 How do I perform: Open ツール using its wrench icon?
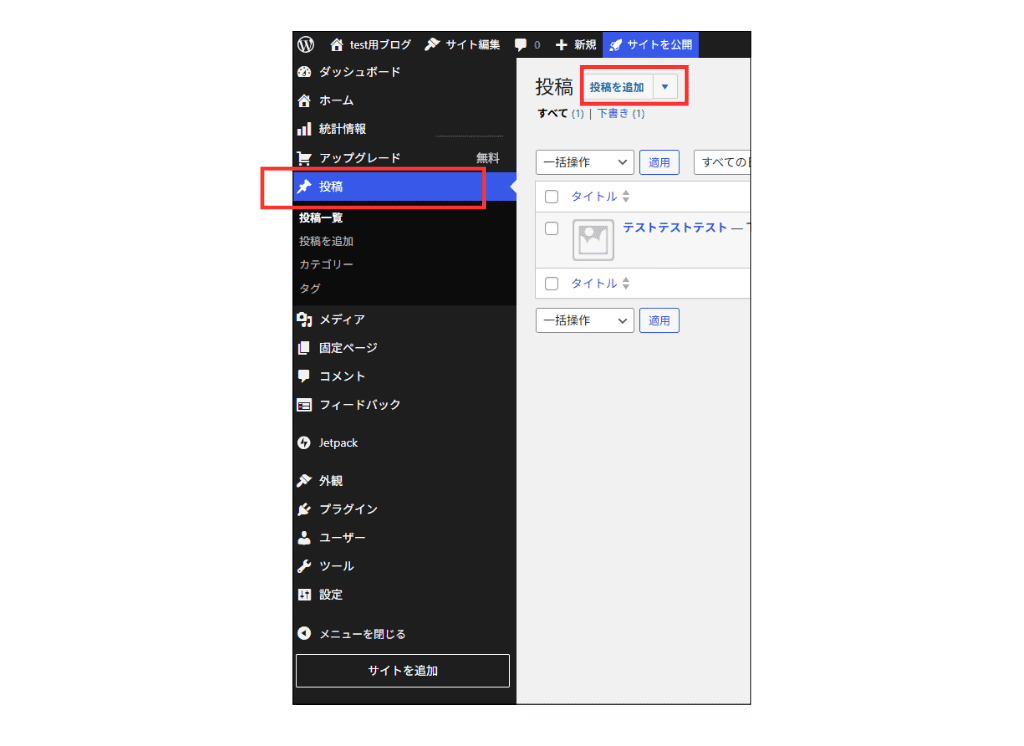point(306,566)
